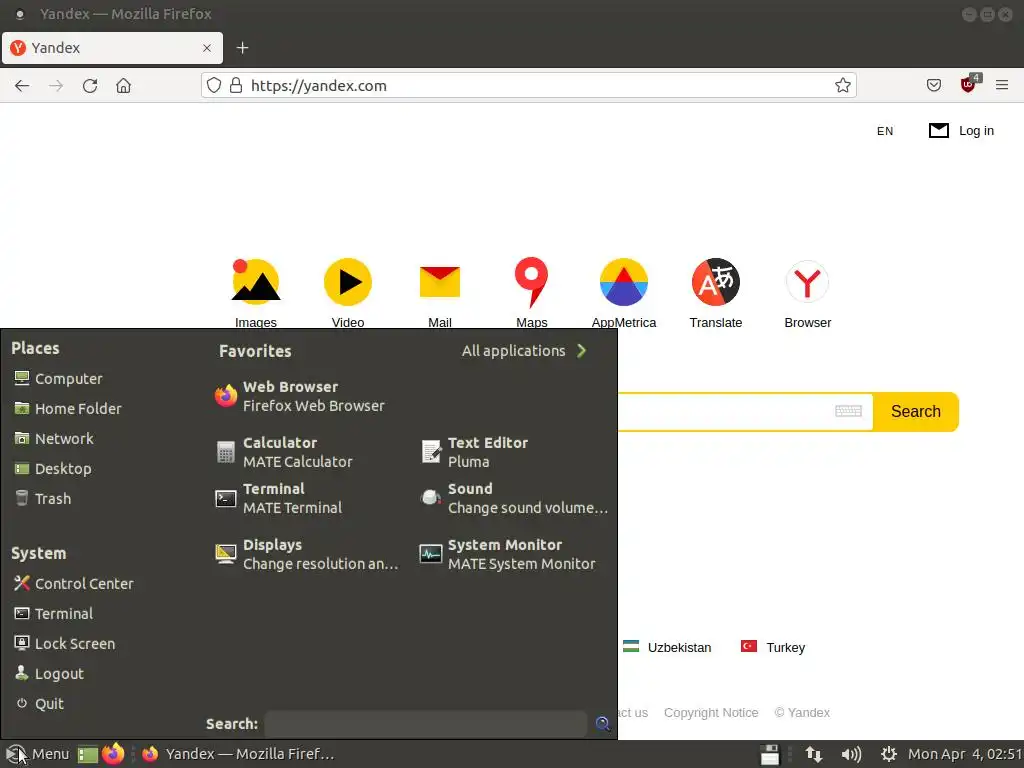The width and height of the screenshot is (1024, 768).
Task: Reload the current page
Action: (90, 86)
